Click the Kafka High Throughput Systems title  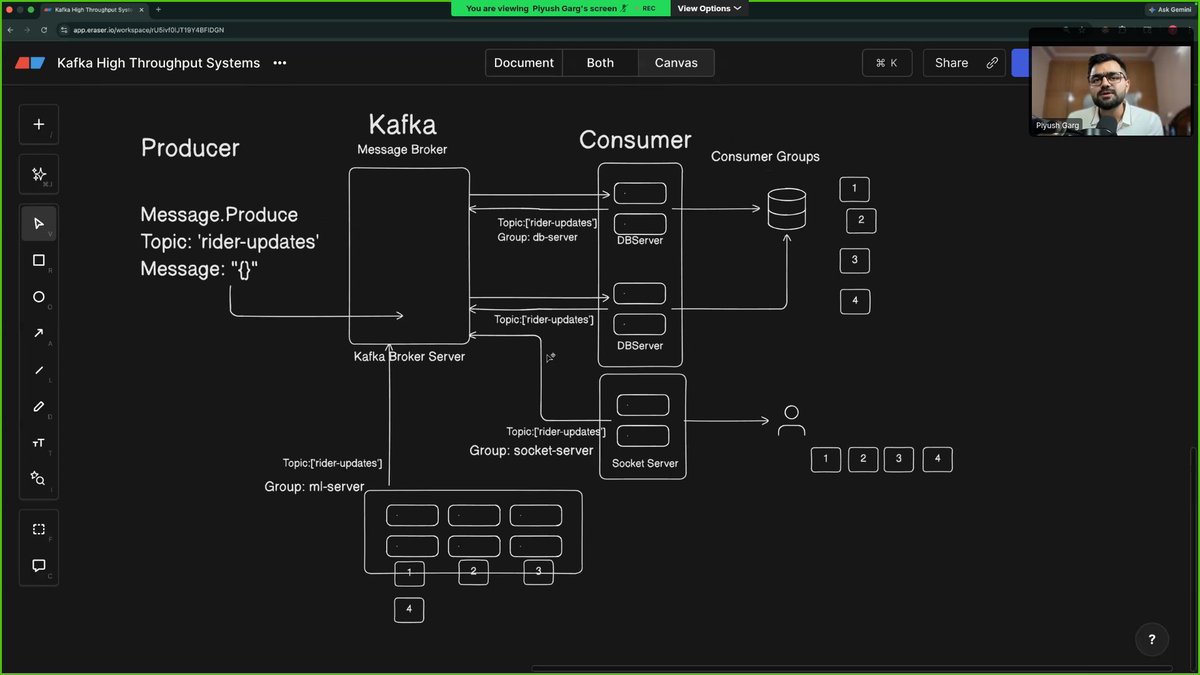(158, 63)
